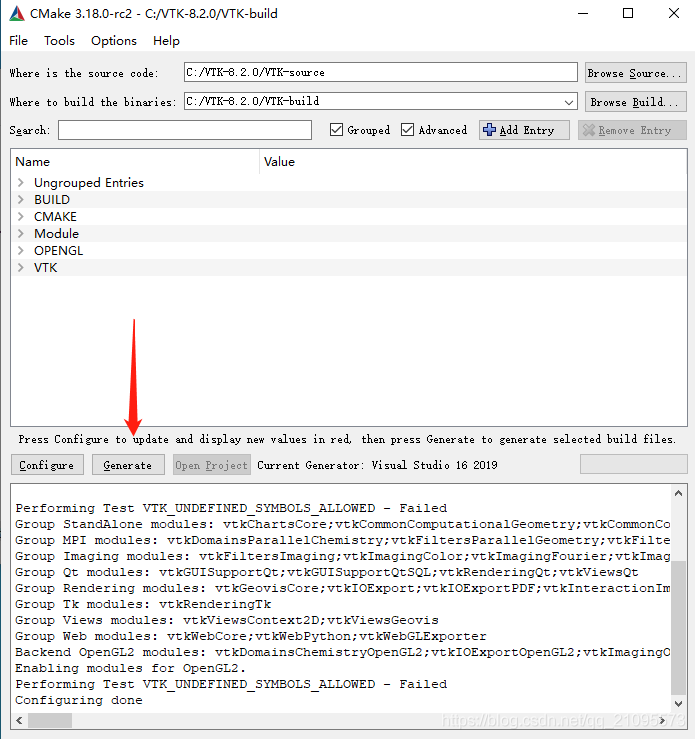
Task: Expand the VTK group
Action: [x=21, y=267]
